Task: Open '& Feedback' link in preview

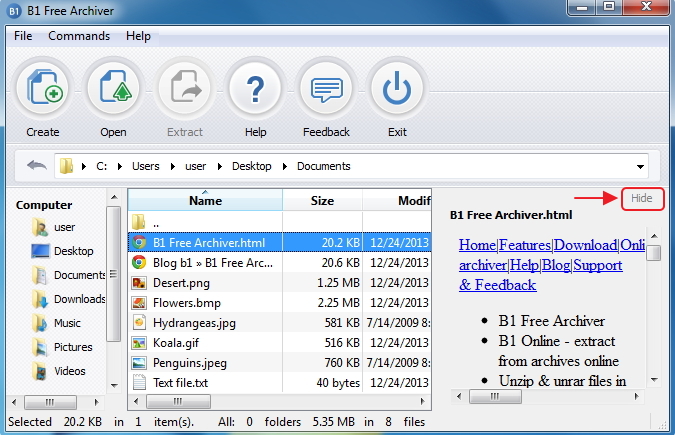Action: click(x=498, y=285)
